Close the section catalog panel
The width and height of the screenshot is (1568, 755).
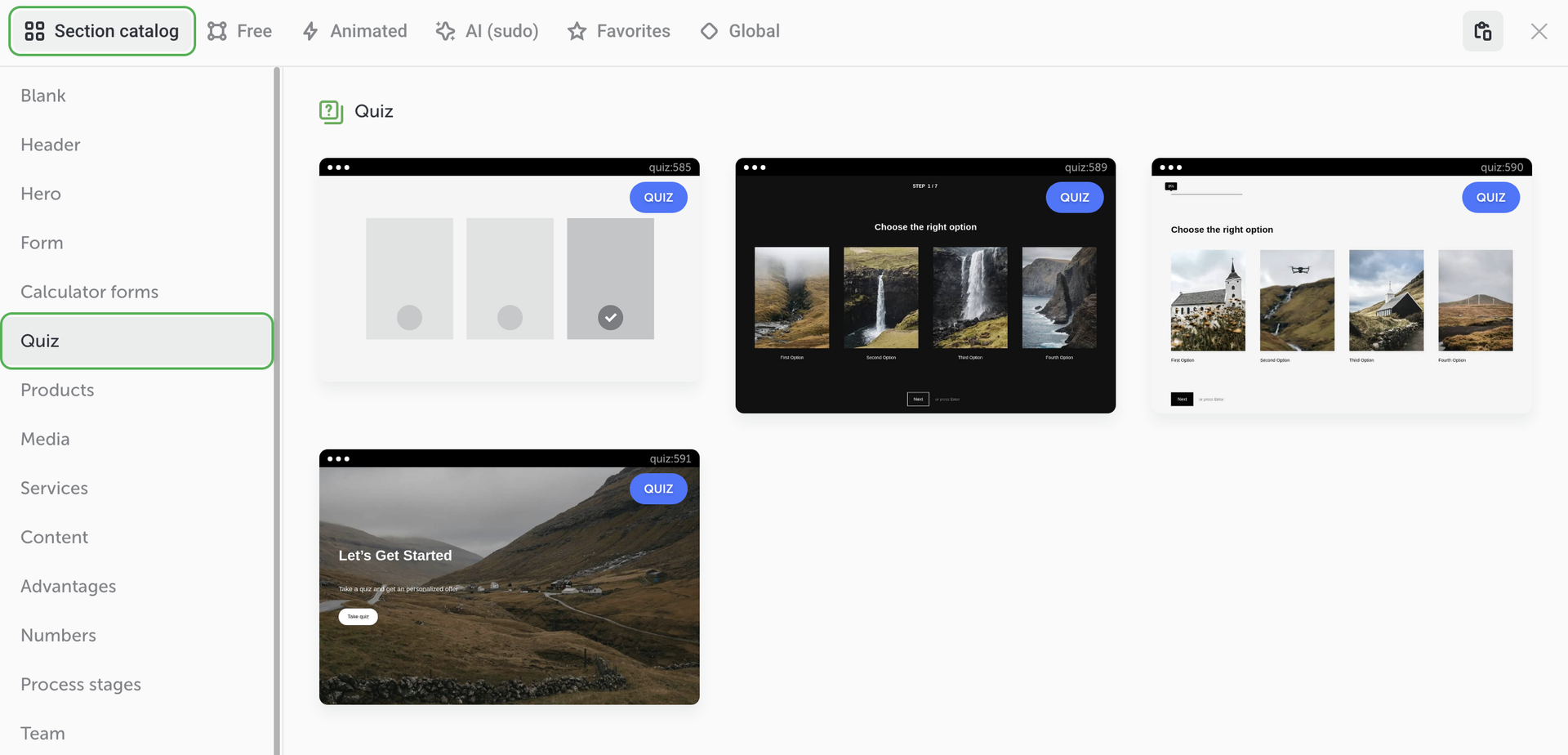1539,31
